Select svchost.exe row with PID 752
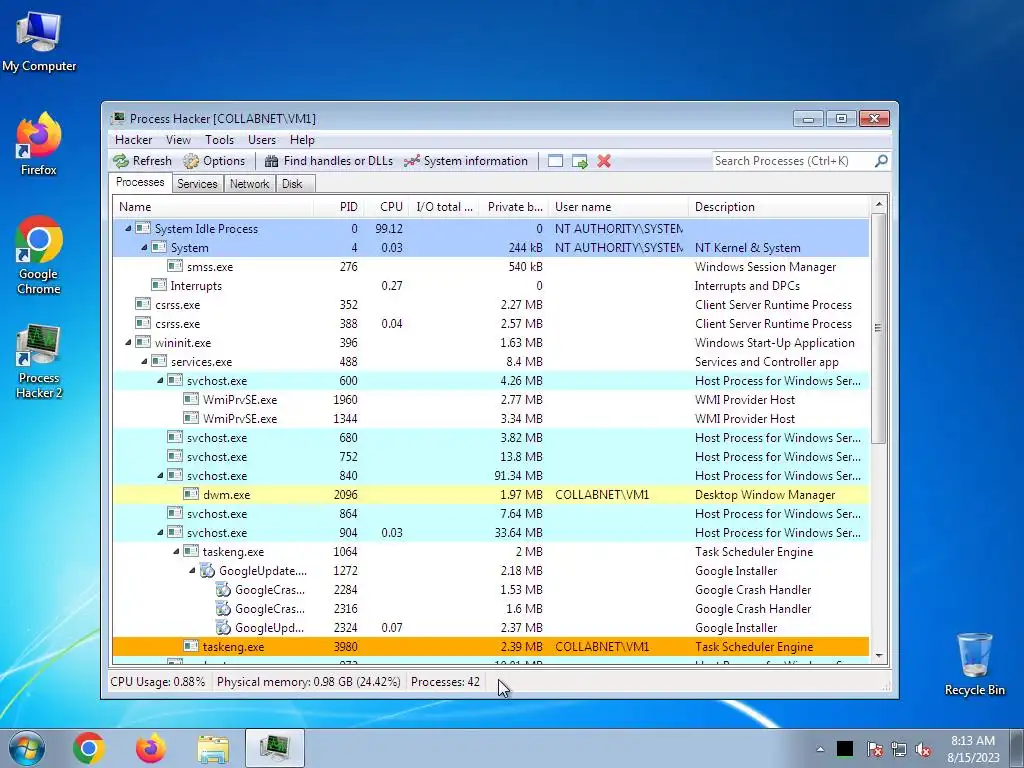Image resolution: width=1024 pixels, height=768 pixels. click(491, 456)
